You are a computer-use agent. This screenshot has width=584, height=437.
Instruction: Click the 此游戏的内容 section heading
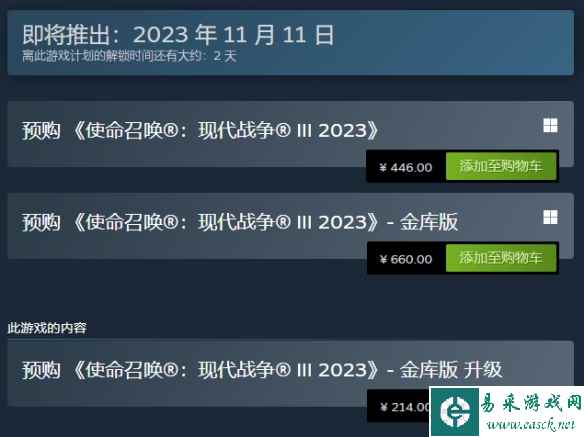(x=47, y=328)
